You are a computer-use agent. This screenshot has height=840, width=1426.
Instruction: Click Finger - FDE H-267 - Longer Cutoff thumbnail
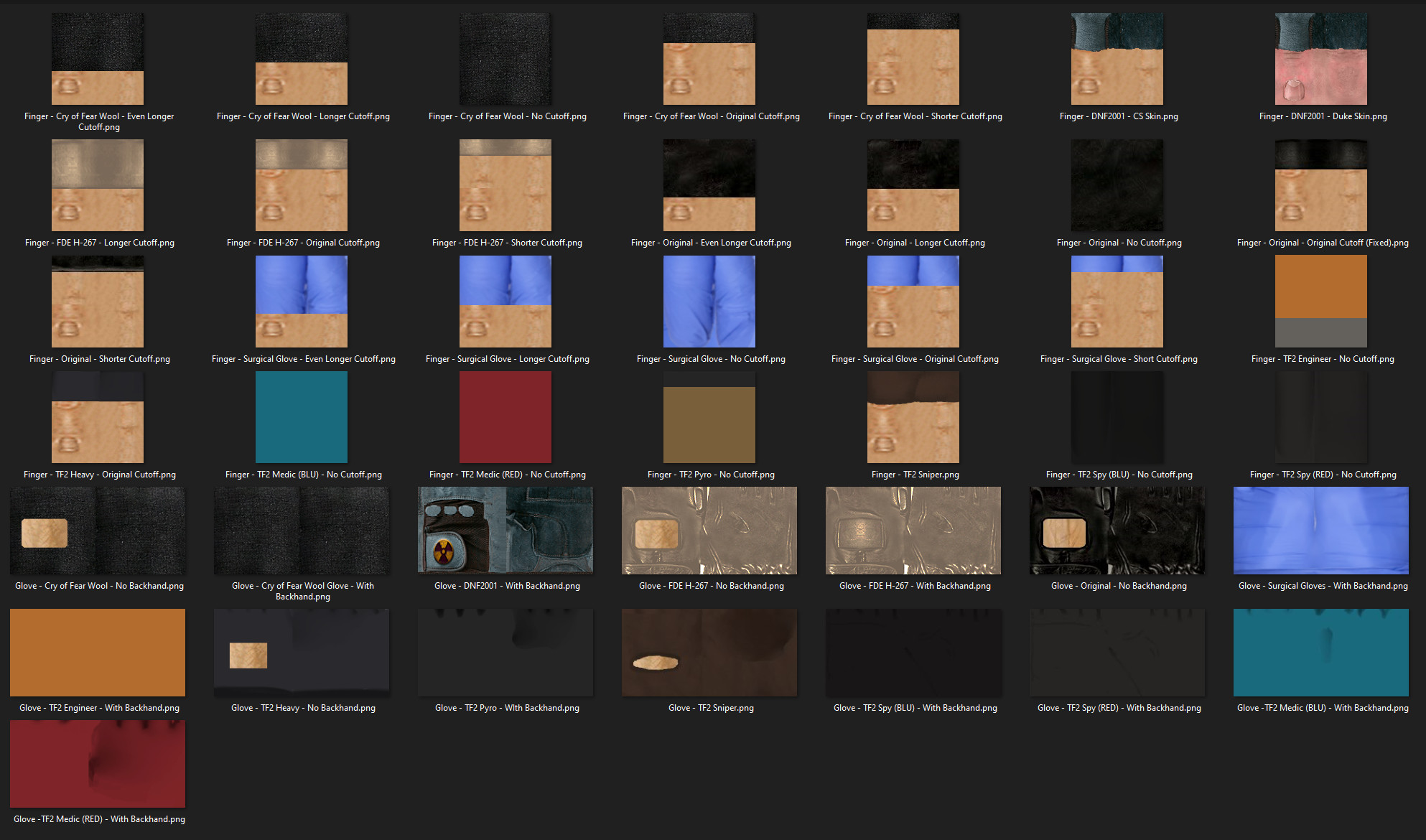[98, 185]
